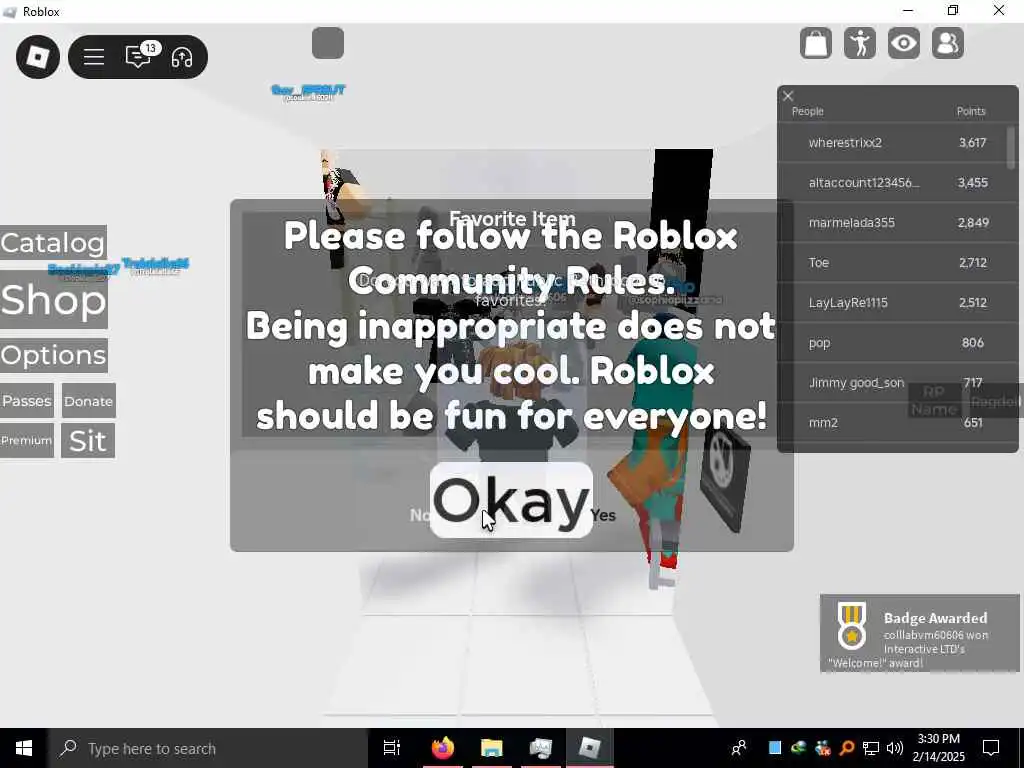The width and height of the screenshot is (1024, 768).
Task: Open the Catalog menu
Action: tap(54, 242)
